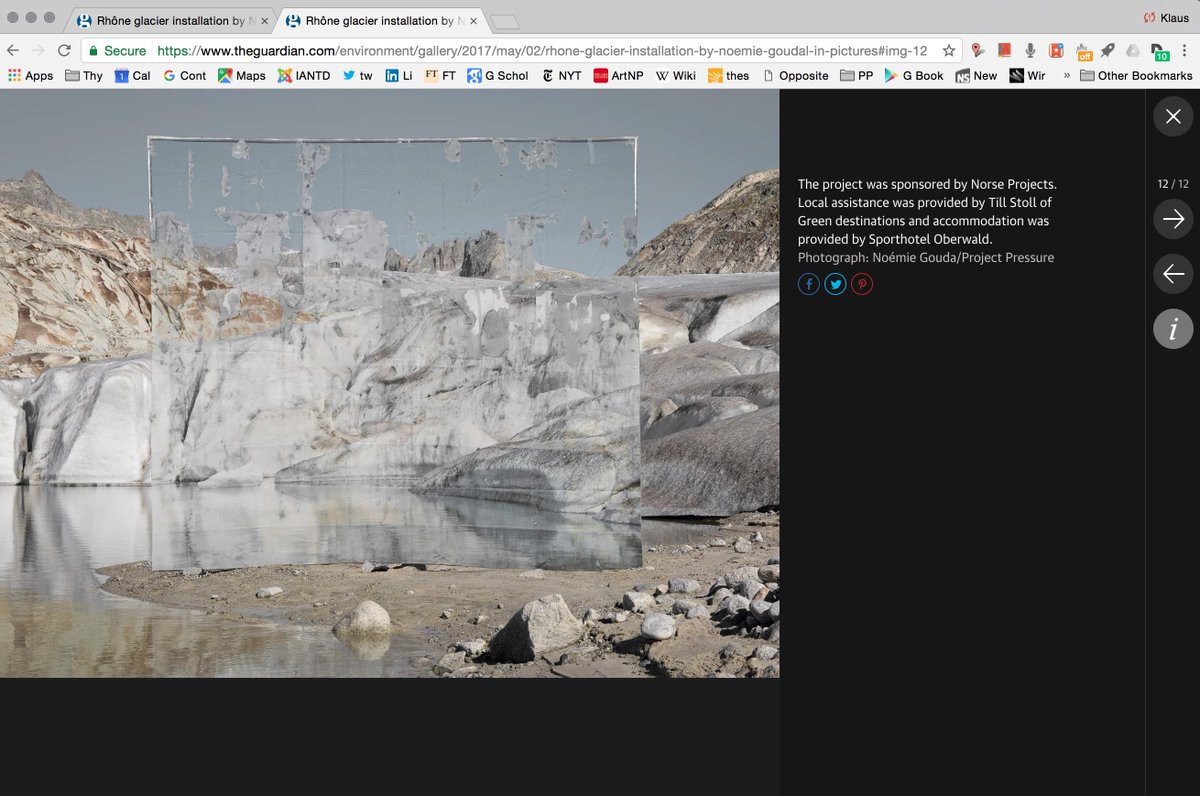Open the Apps bookmarks shortcut
This screenshot has width=1200, height=796.
pyautogui.click(x=30, y=75)
